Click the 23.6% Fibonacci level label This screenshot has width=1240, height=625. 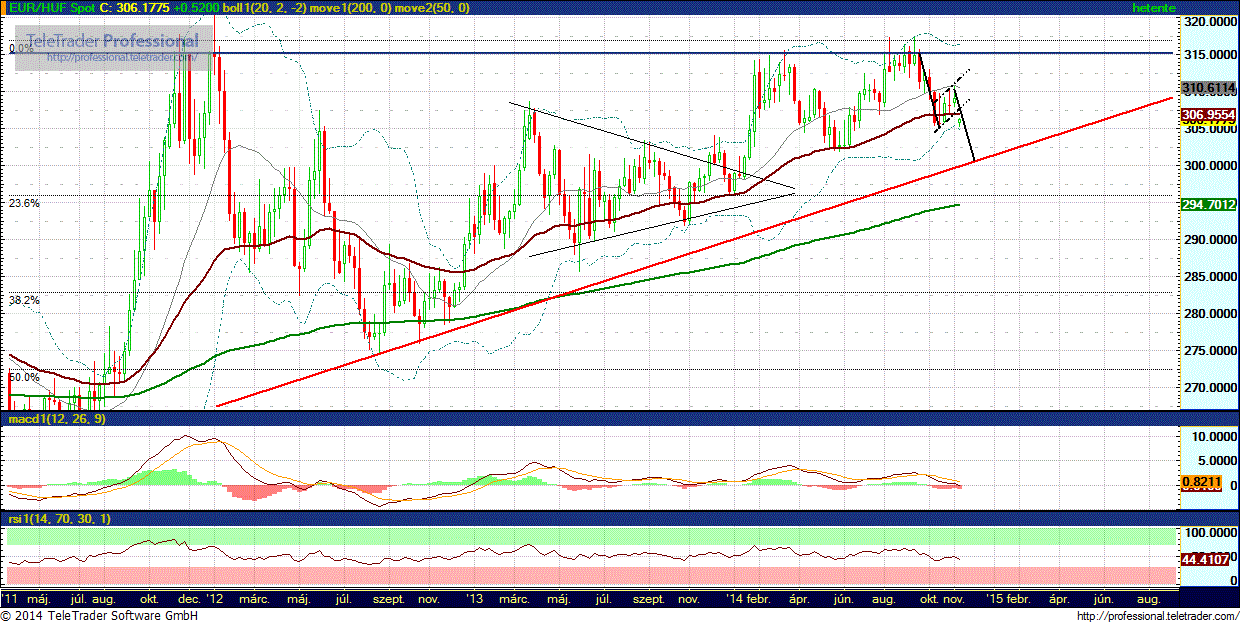(x=24, y=202)
